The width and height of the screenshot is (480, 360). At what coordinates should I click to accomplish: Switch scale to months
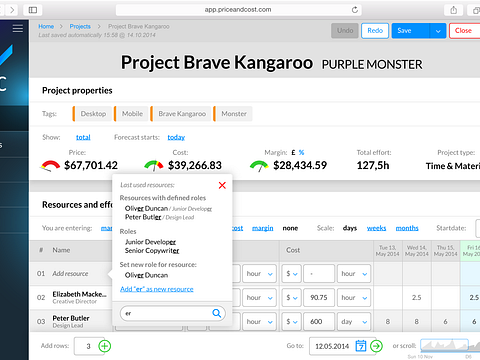407,228
